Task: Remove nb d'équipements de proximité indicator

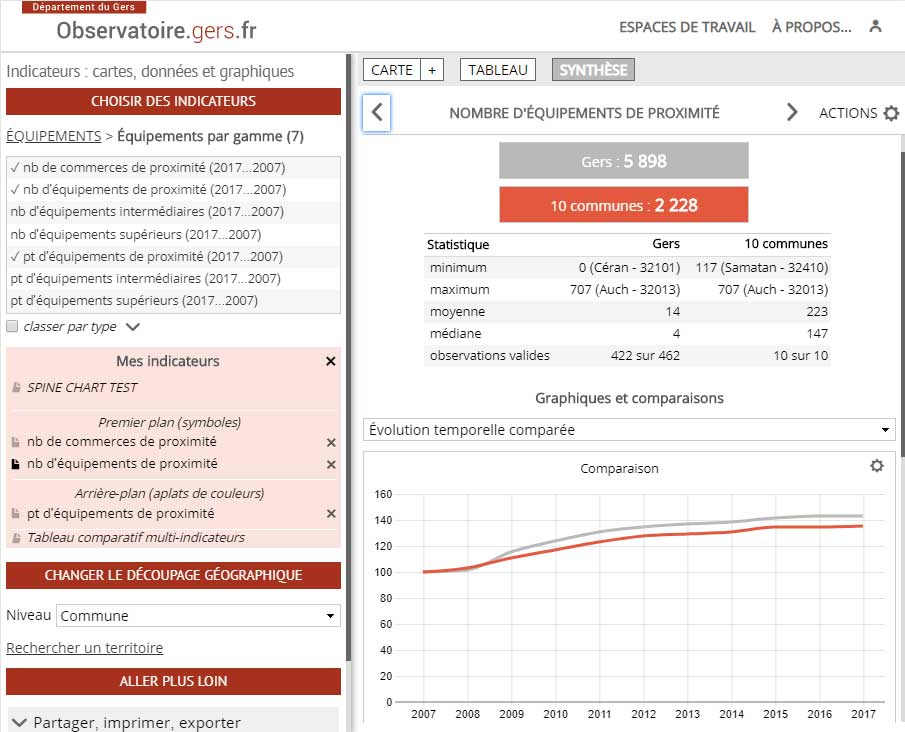Action: click(331, 465)
